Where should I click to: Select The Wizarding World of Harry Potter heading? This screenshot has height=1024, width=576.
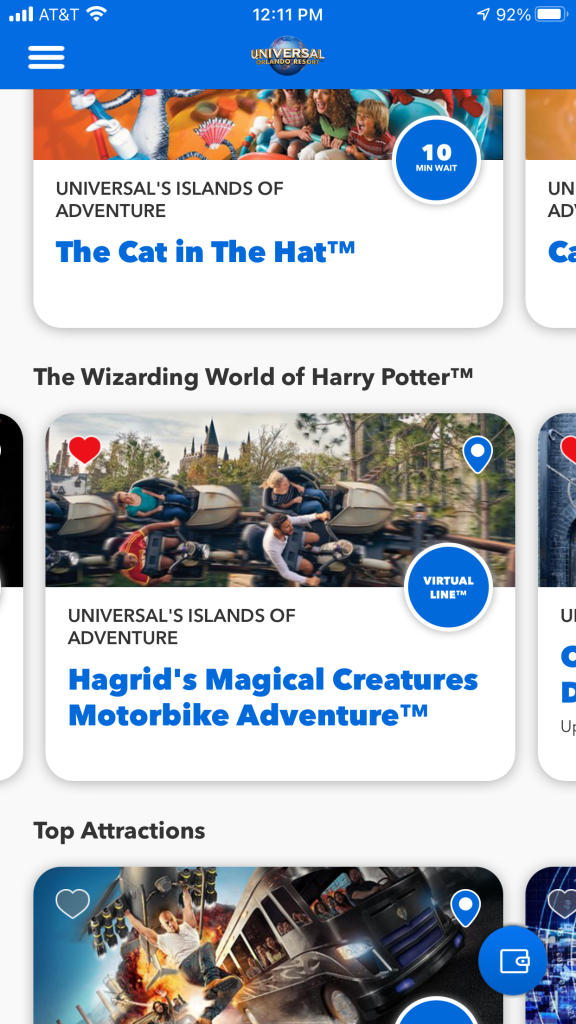click(253, 377)
